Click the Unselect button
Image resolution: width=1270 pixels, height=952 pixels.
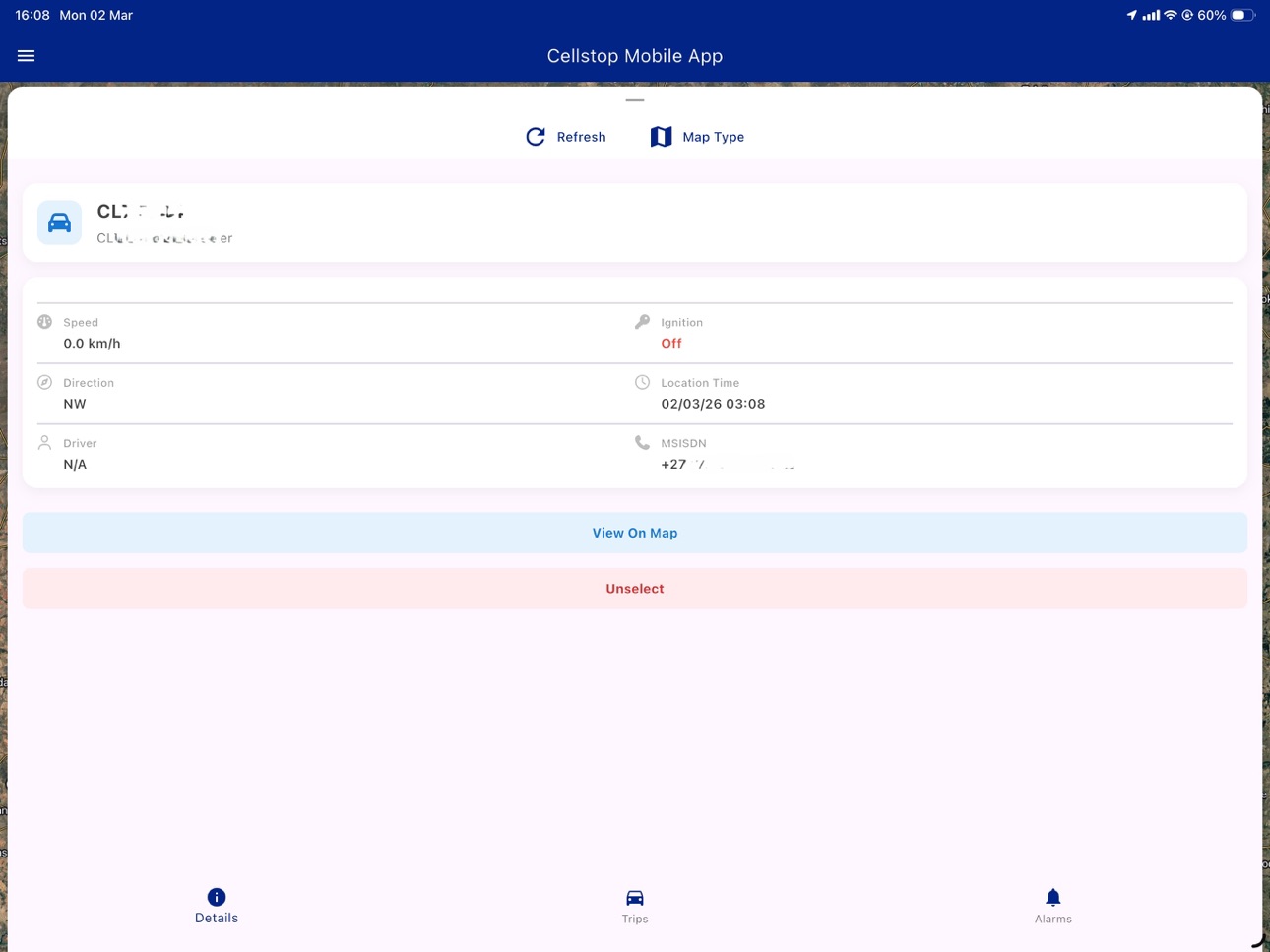(x=635, y=589)
